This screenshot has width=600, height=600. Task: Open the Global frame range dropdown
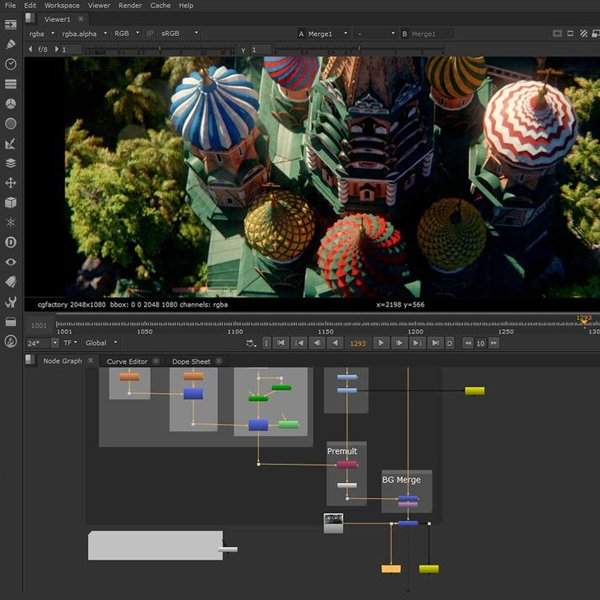101,343
